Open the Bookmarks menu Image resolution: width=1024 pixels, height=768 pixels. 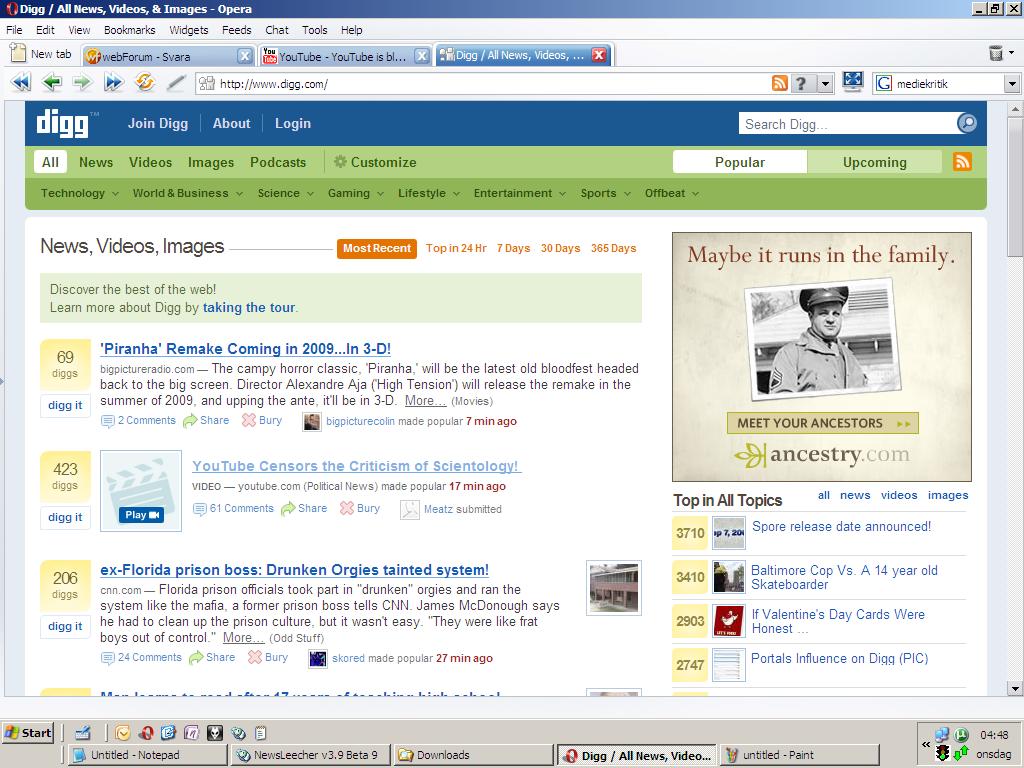(x=129, y=30)
